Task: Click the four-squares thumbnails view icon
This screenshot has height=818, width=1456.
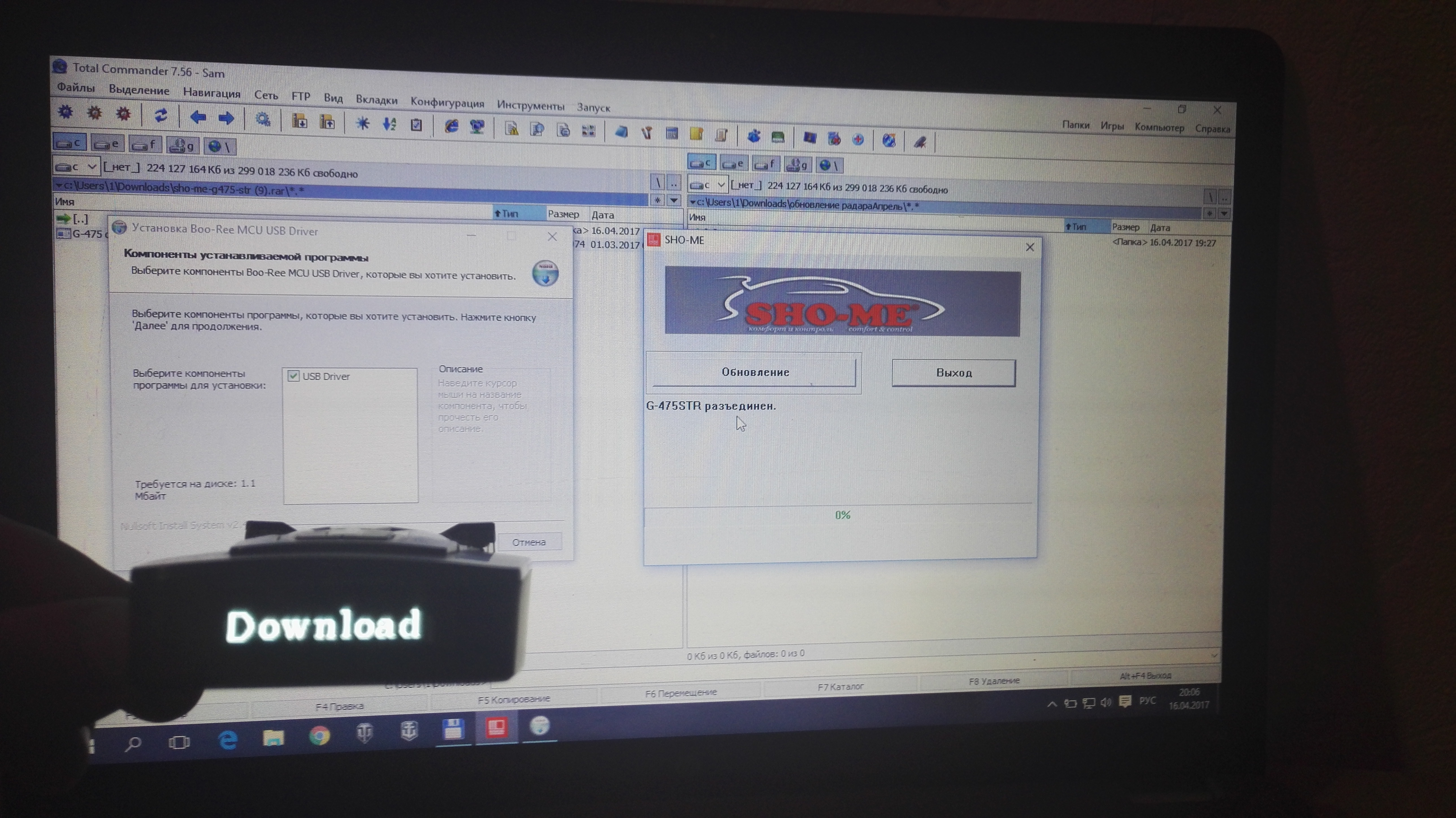Action: click(x=588, y=130)
